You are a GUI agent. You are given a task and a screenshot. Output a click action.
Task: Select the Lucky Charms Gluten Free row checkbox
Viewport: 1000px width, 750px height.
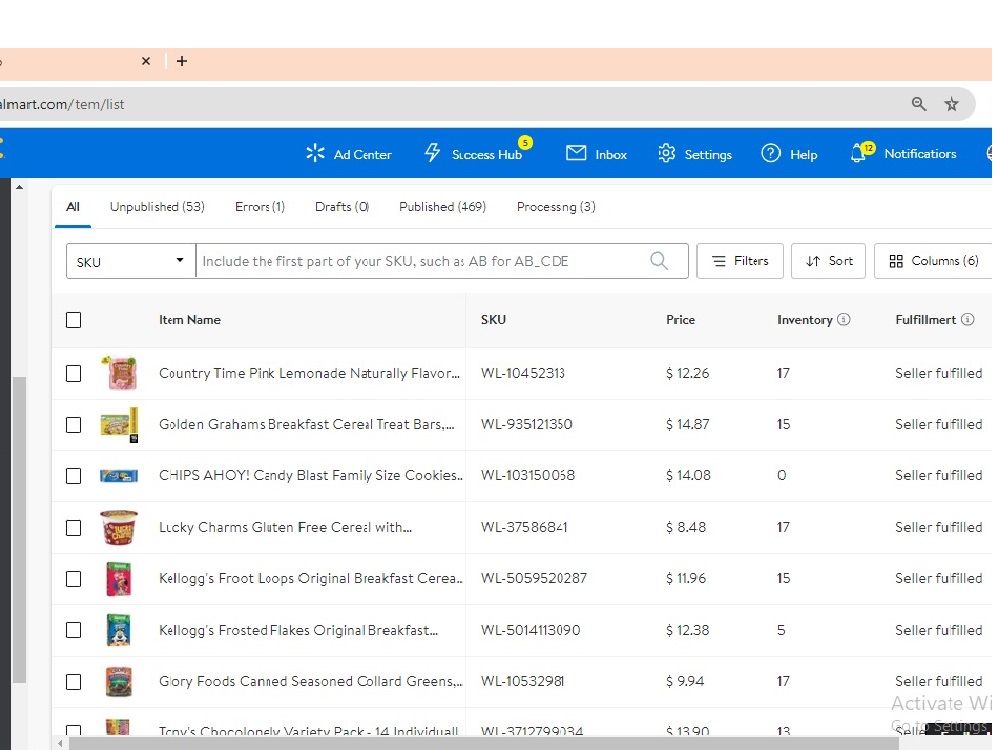pyautogui.click(x=73, y=527)
